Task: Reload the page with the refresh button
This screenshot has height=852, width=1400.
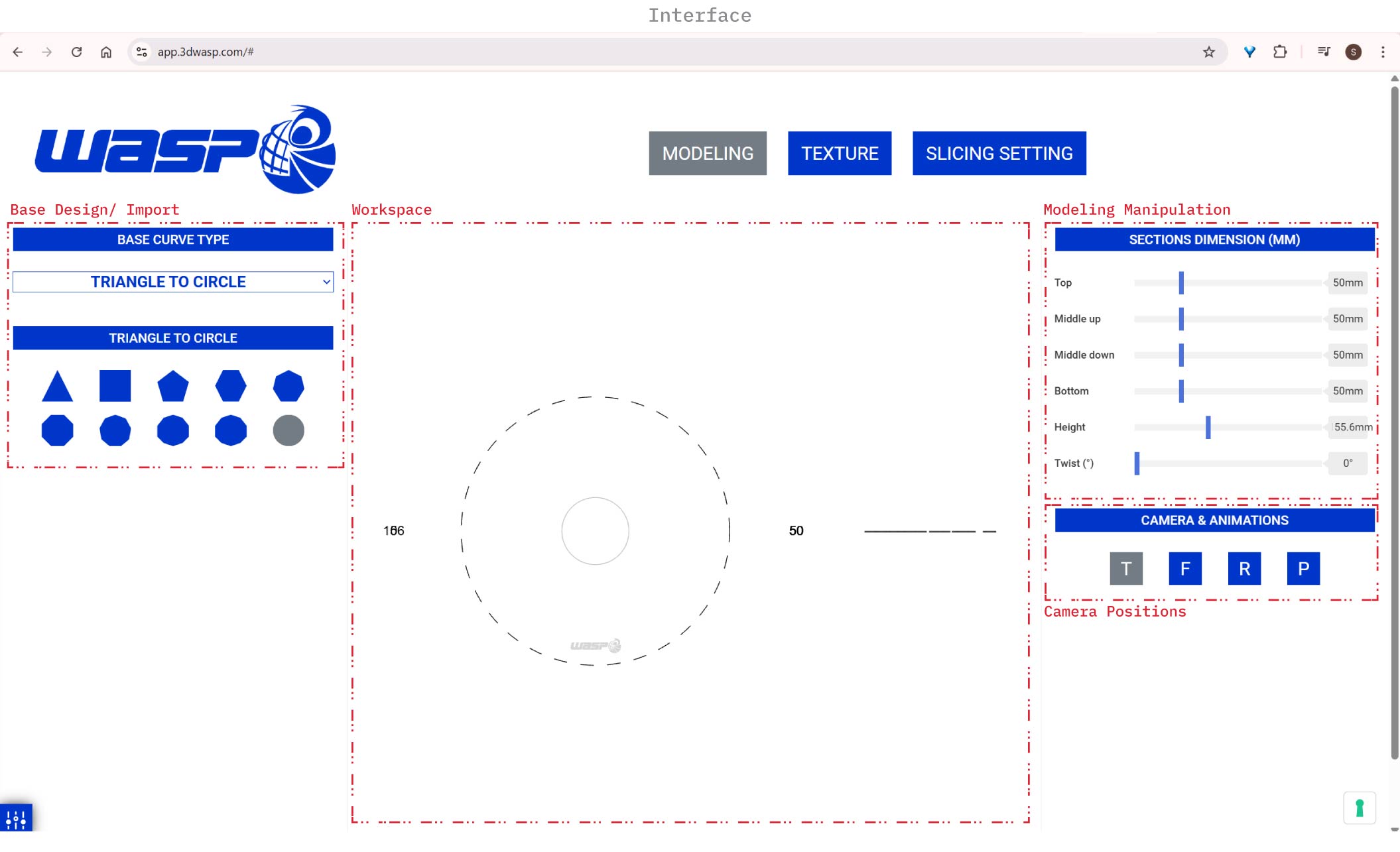Action: point(76,52)
